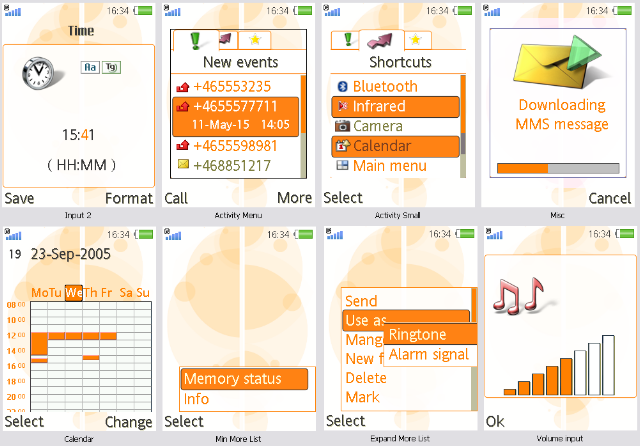Choose Main menu shortcut entry
This screenshot has height=446, width=640.
tap(396, 166)
